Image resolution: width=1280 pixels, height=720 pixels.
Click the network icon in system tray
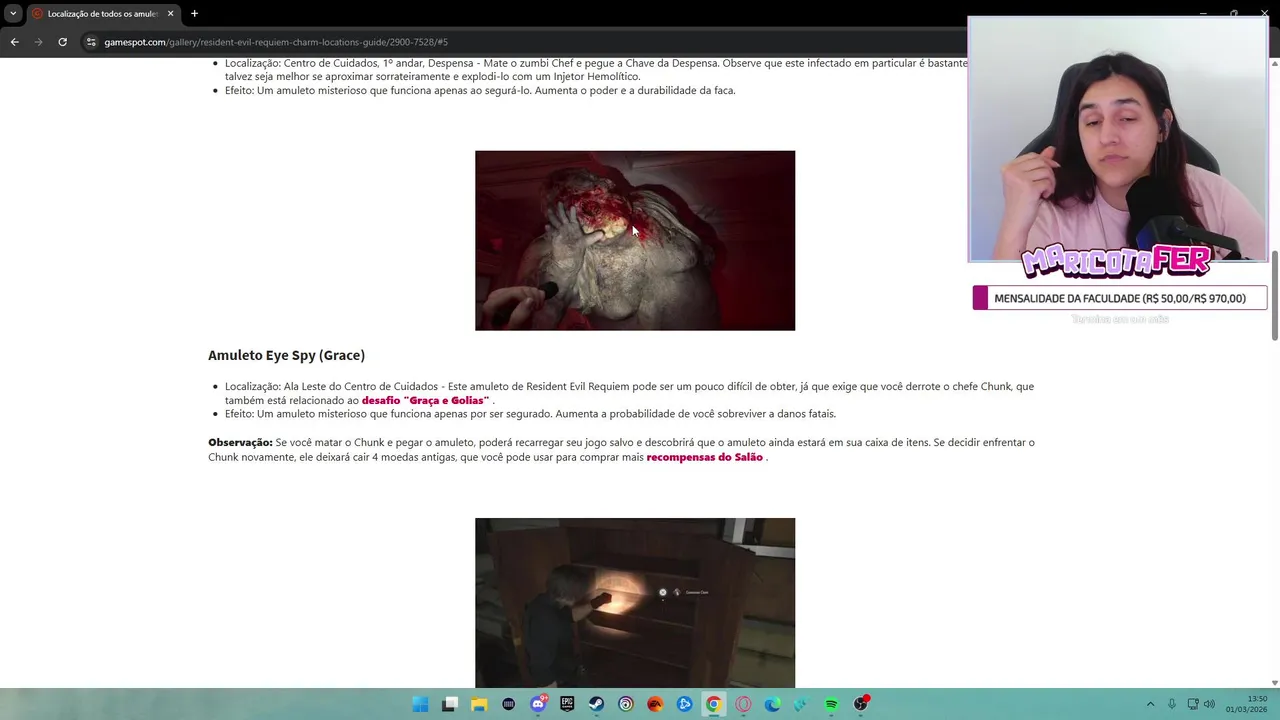tap(1192, 704)
